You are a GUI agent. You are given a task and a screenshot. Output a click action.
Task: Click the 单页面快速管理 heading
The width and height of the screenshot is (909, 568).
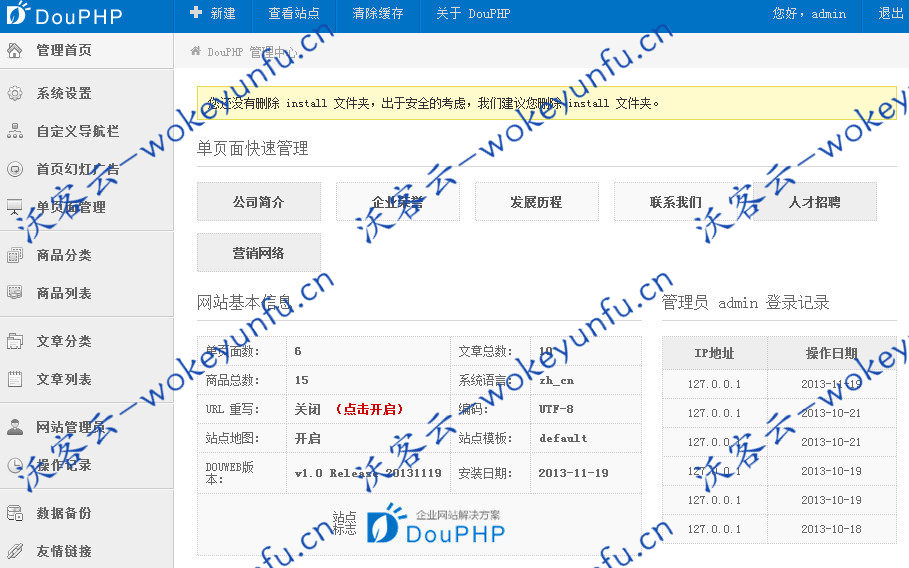(253, 148)
